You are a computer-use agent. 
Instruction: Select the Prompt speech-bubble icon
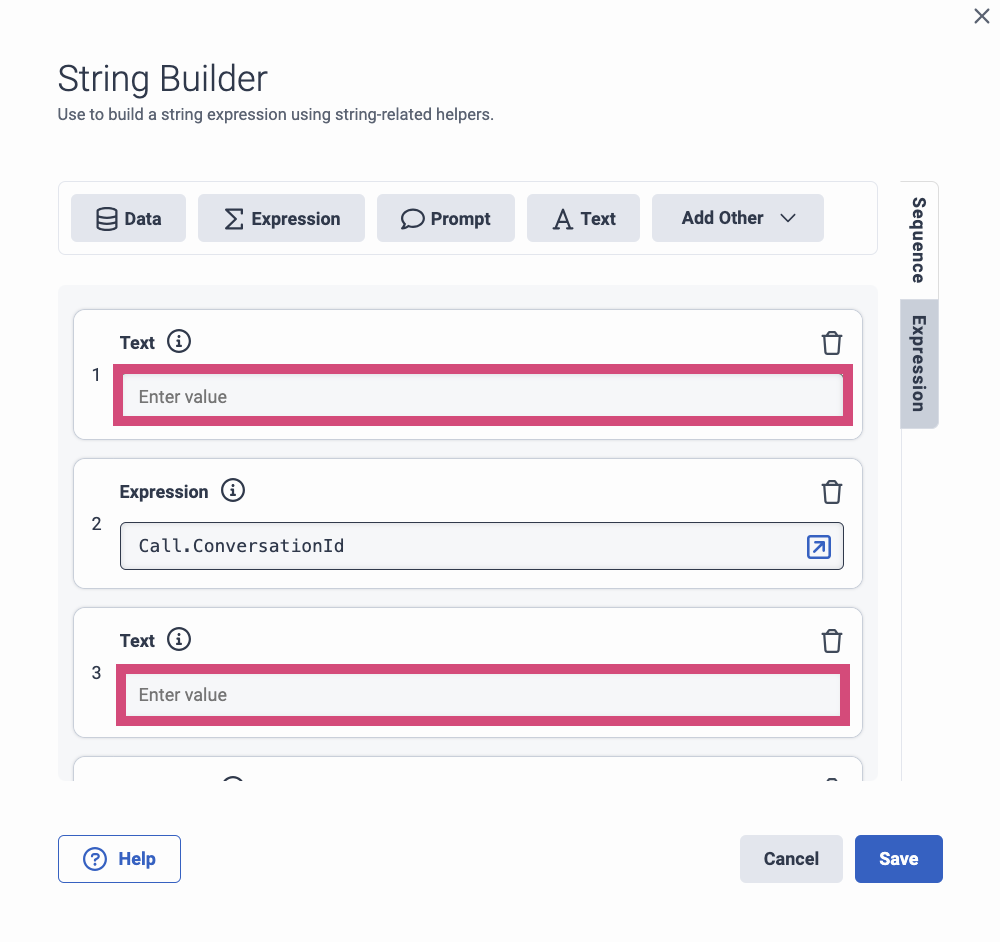click(x=412, y=218)
